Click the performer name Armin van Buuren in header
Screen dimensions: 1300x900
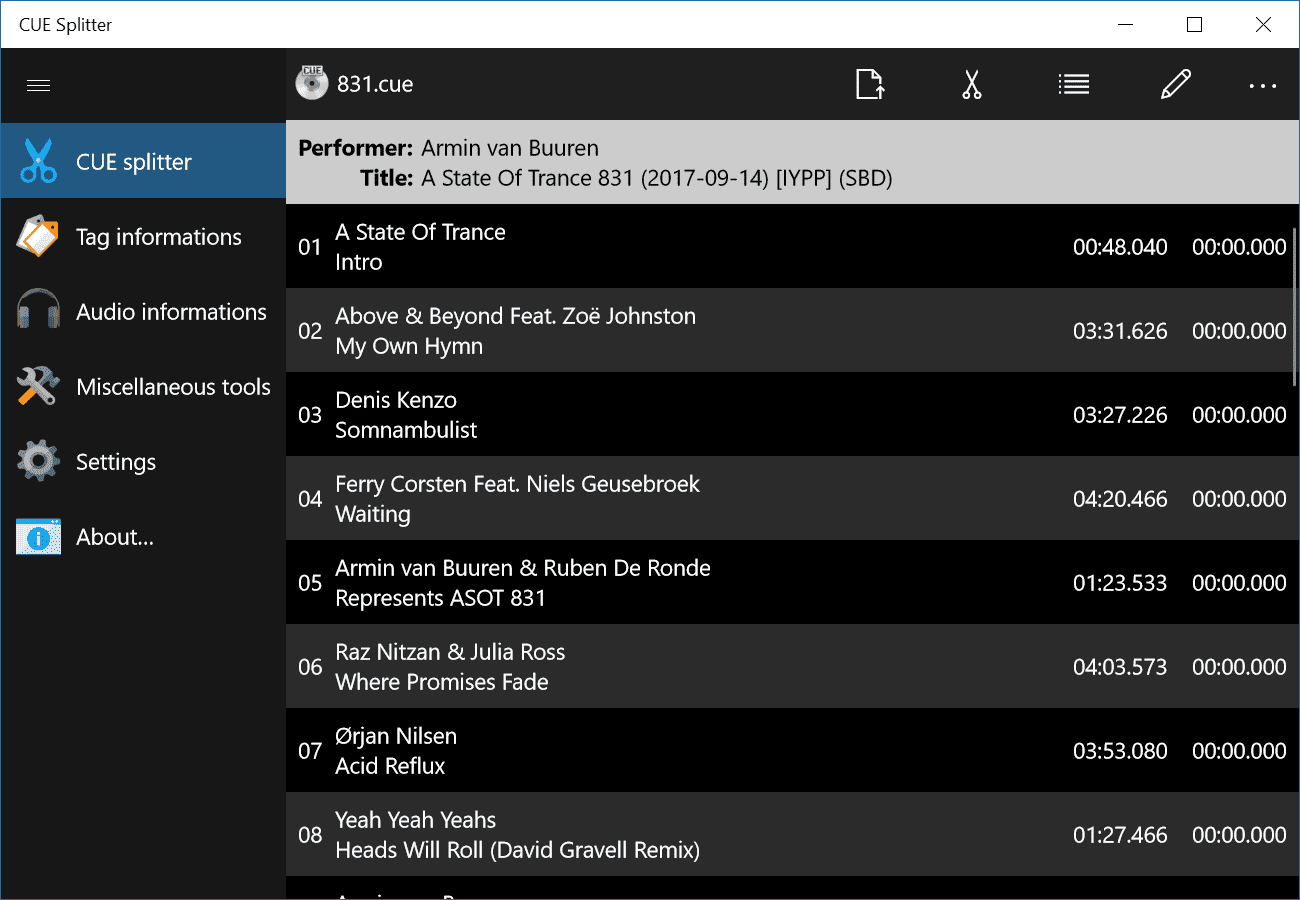tap(510, 149)
